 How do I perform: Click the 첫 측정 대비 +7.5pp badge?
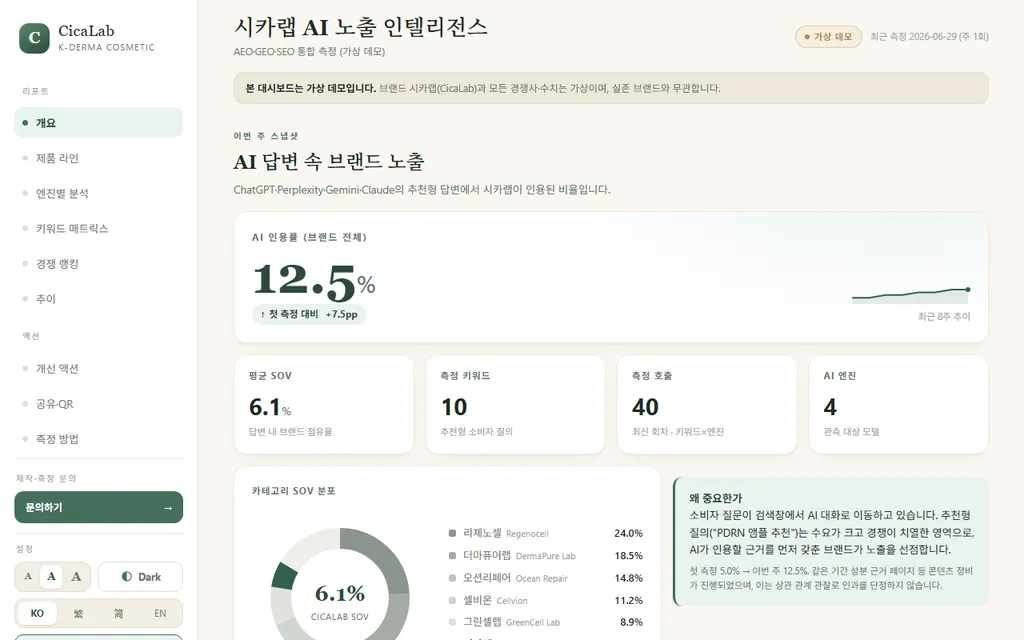(309, 314)
